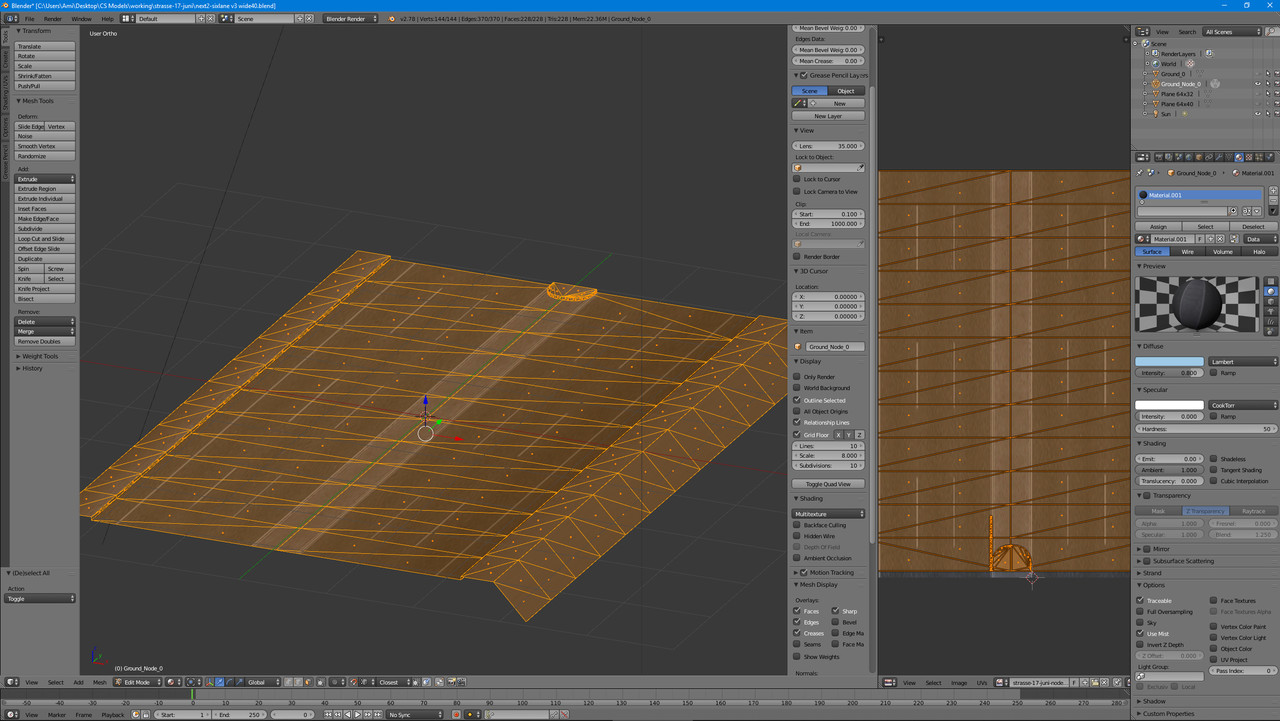Click the snap magnet icon in 3D header
The width and height of the screenshot is (1280, 721).
pos(353,682)
